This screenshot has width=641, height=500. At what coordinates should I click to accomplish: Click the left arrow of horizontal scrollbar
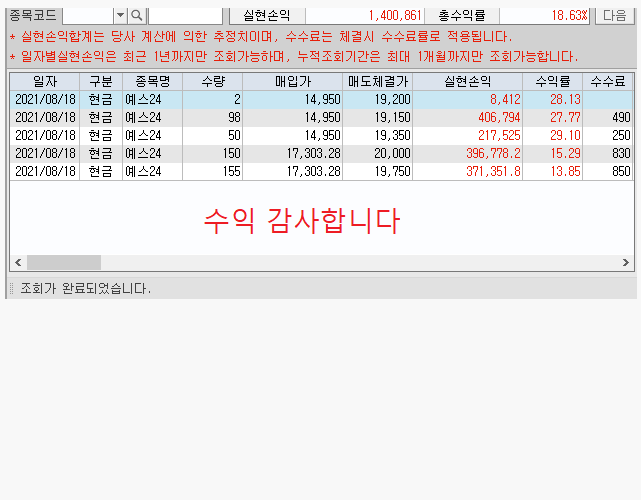(x=17, y=263)
